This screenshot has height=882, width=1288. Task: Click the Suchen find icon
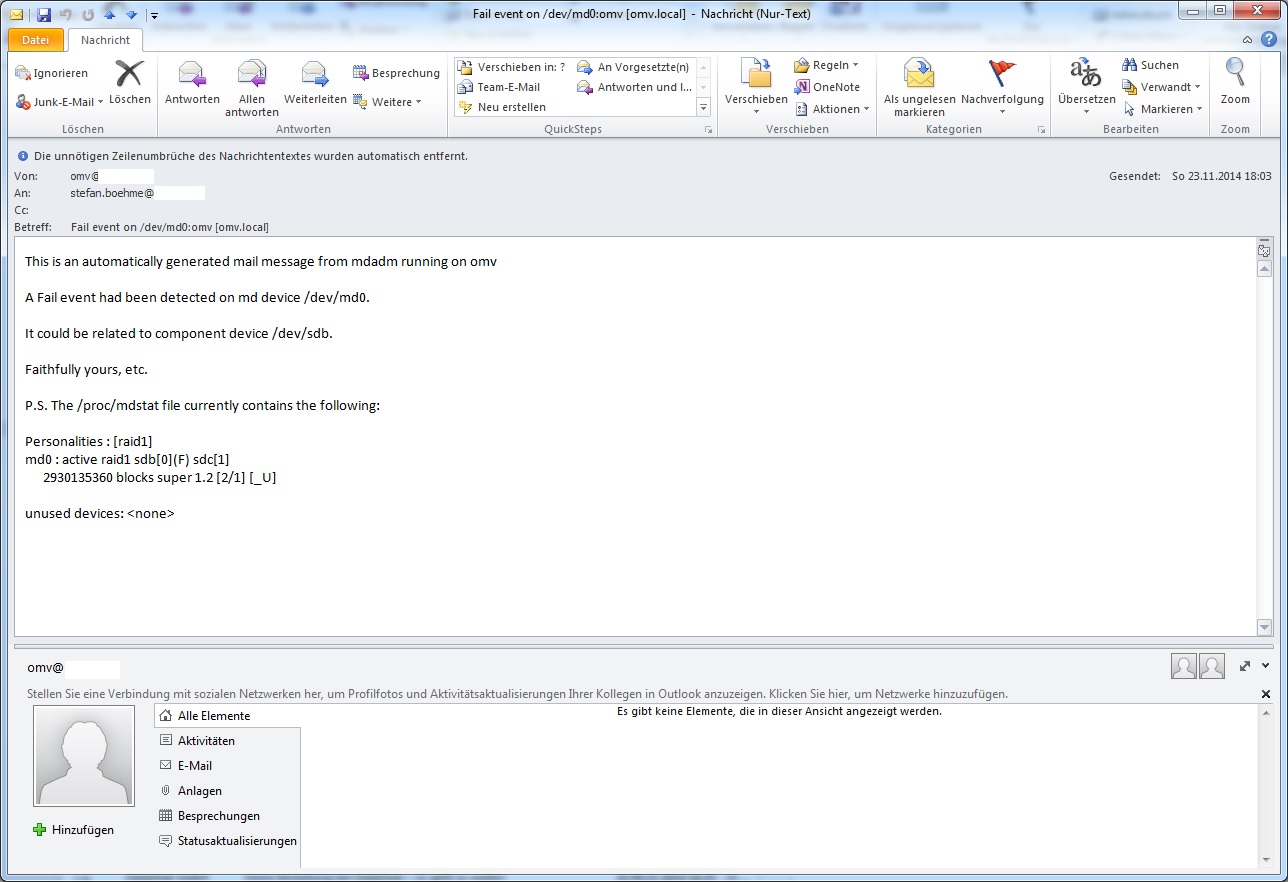pyautogui.click(x=1151, y=65)
